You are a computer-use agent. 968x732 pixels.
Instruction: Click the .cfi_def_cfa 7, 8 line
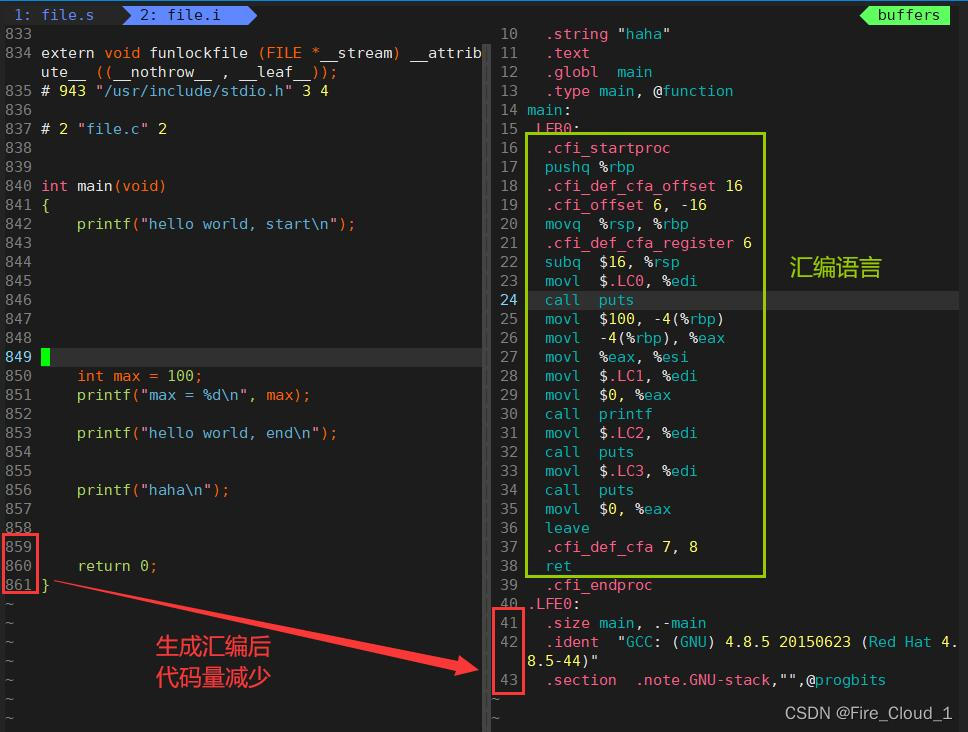tap(621, 547)
